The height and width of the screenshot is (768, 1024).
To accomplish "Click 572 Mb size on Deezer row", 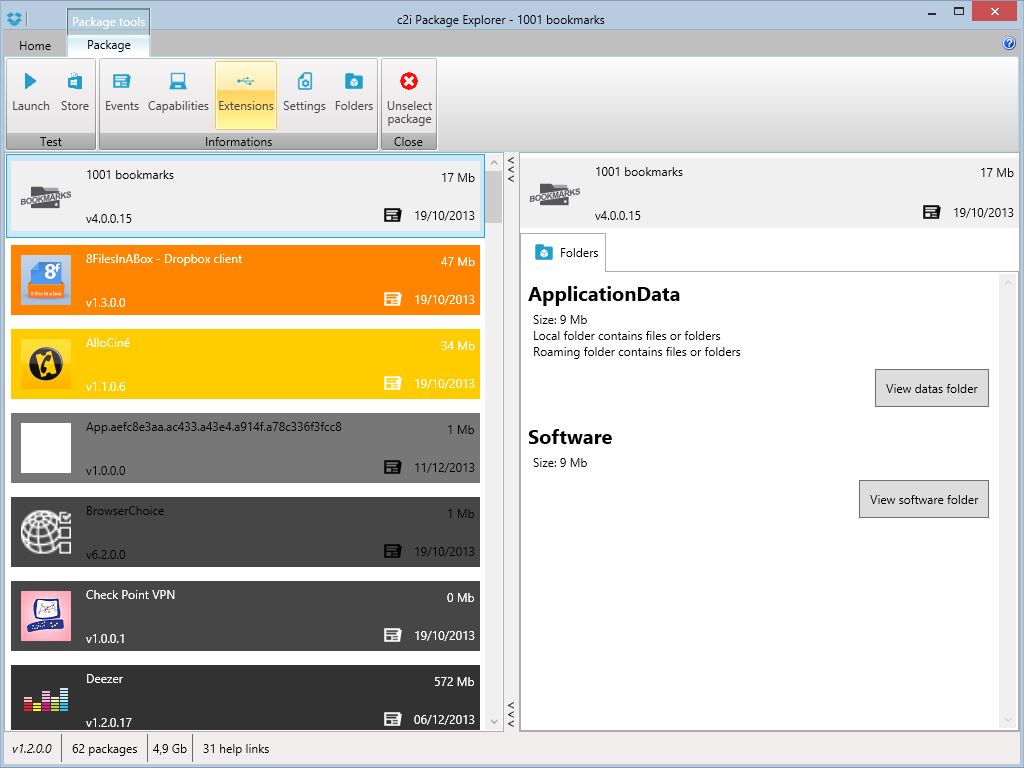I will point(454,682).
